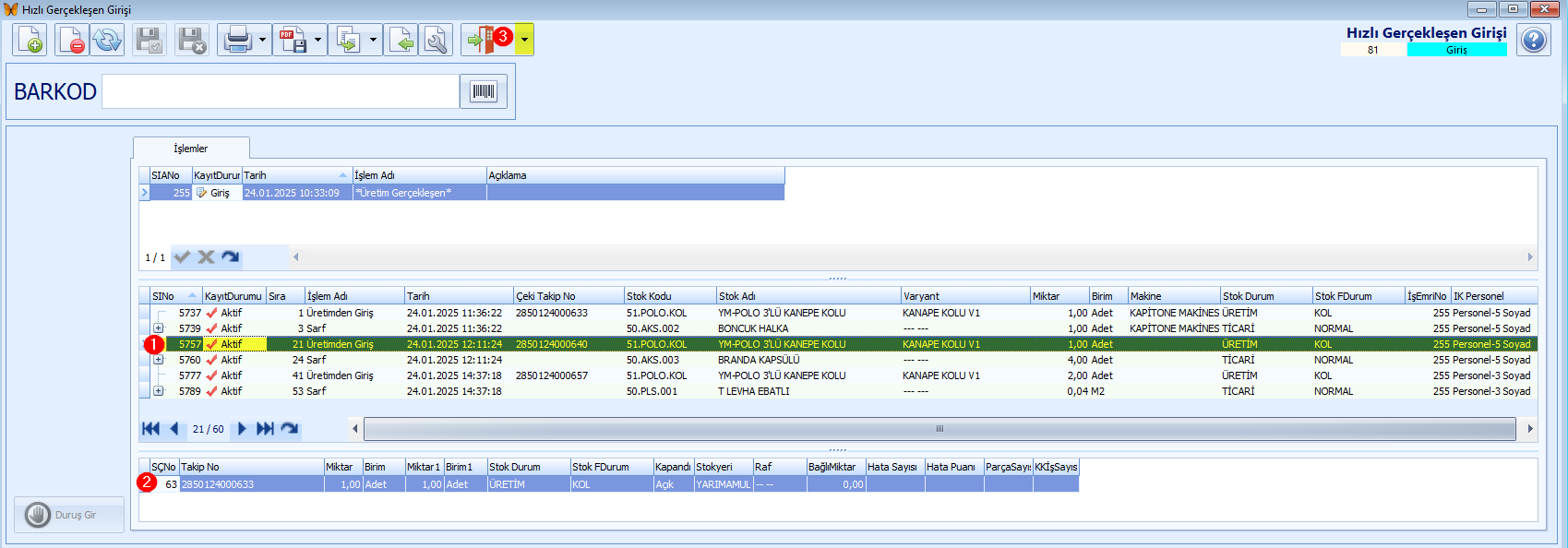This screenshot has width=1568, height=548.
Task: Click the save icon with the checkmark
Action: coord(150,40)
